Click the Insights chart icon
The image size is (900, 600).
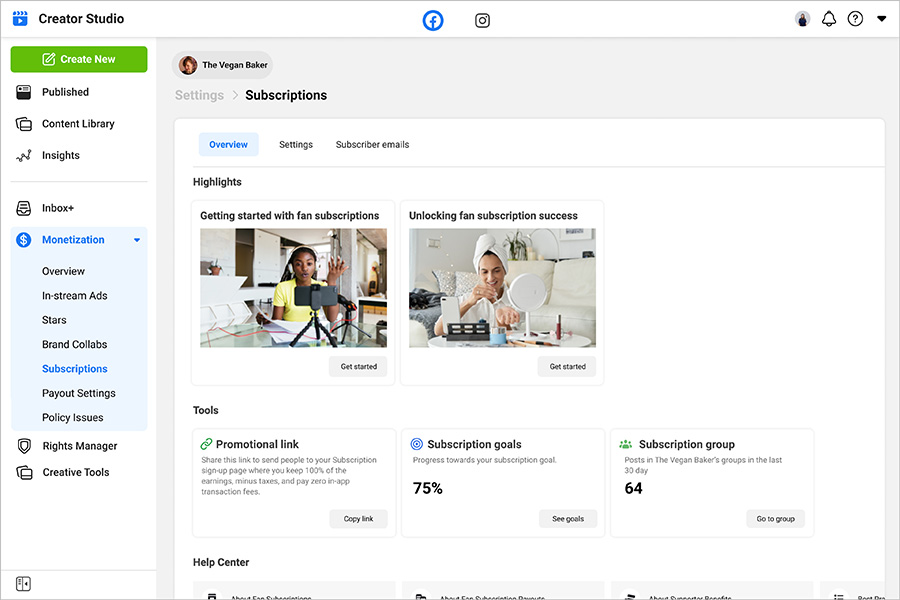(24, 156)
